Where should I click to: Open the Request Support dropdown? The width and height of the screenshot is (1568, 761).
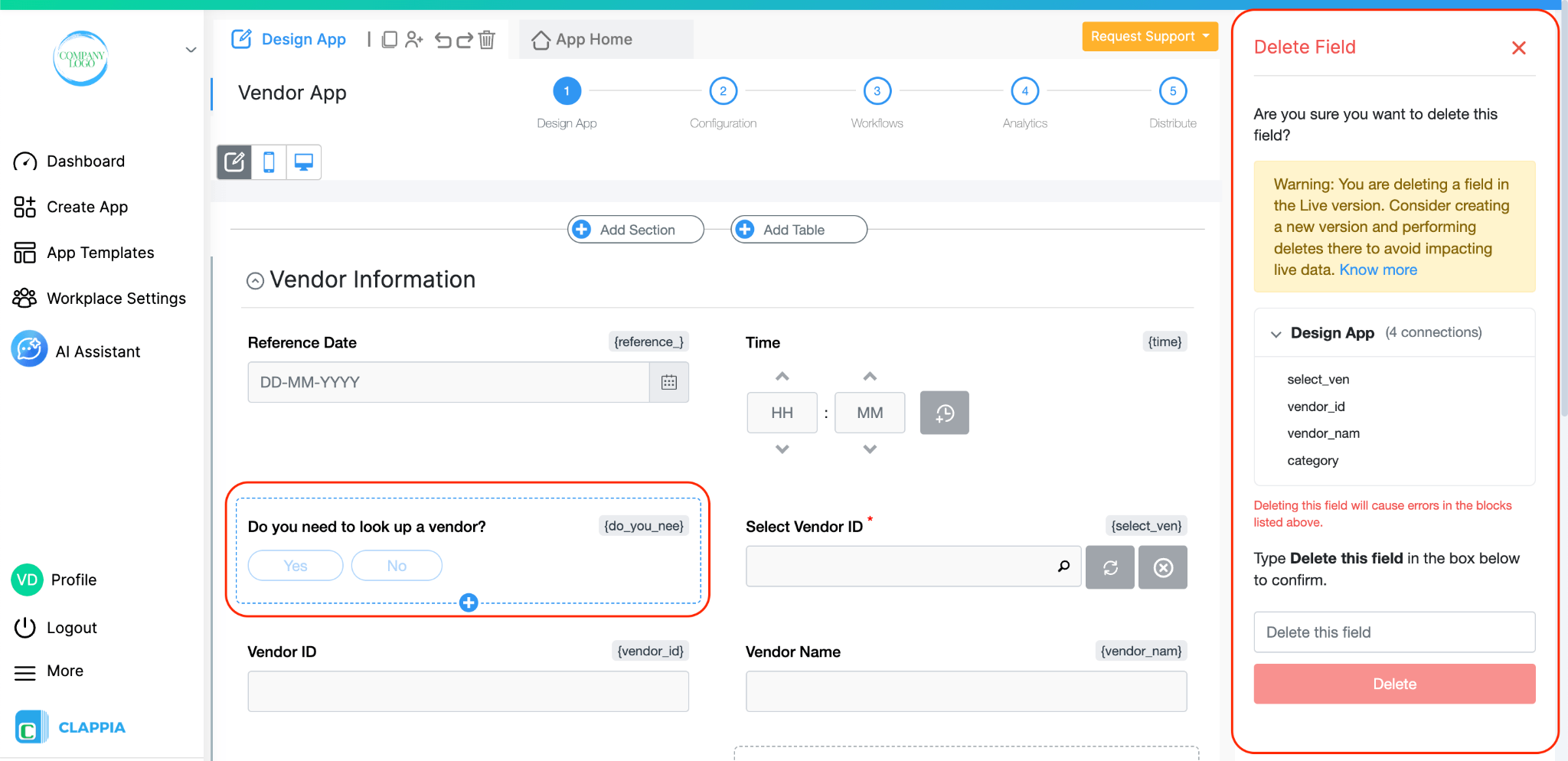[x=1150, y=36]
